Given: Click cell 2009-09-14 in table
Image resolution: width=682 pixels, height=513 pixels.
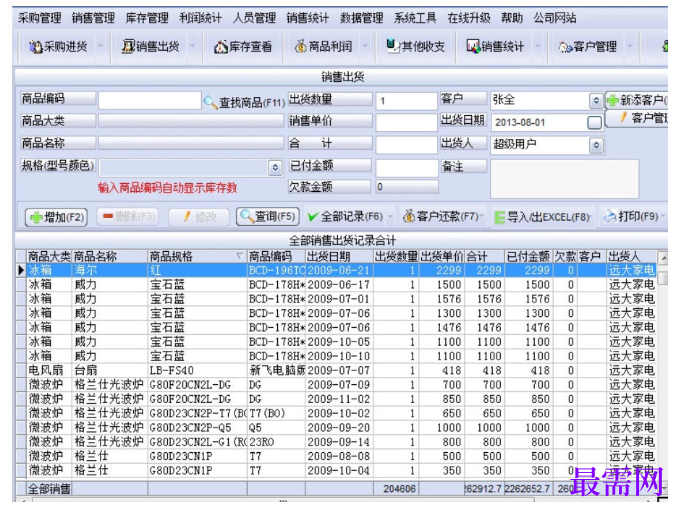Looking at the screenshot, I should [339, 442].
